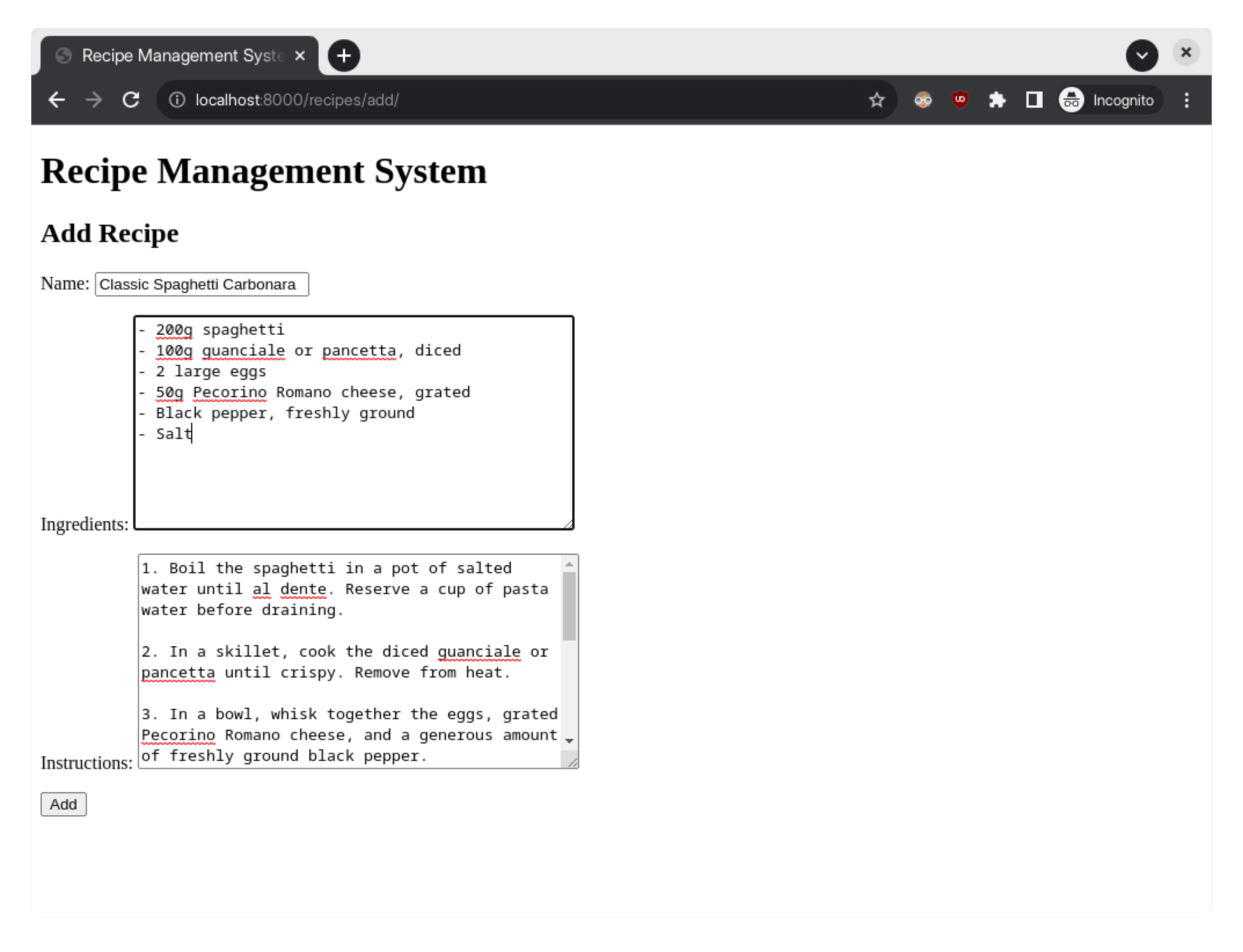Click the Instructions scrollbar down arrow
The height and width of the screenshot is (952, 1243).
pos(569,741)
